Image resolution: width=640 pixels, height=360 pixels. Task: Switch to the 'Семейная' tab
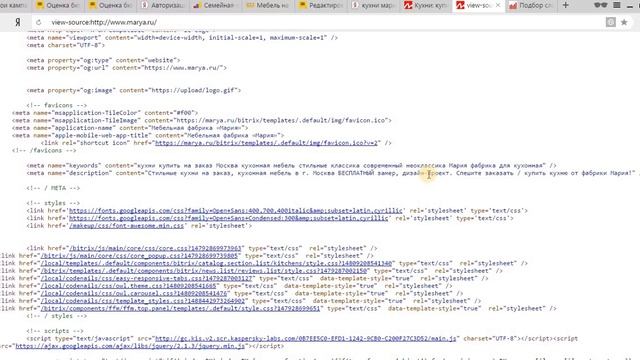[x=214, y=5]
